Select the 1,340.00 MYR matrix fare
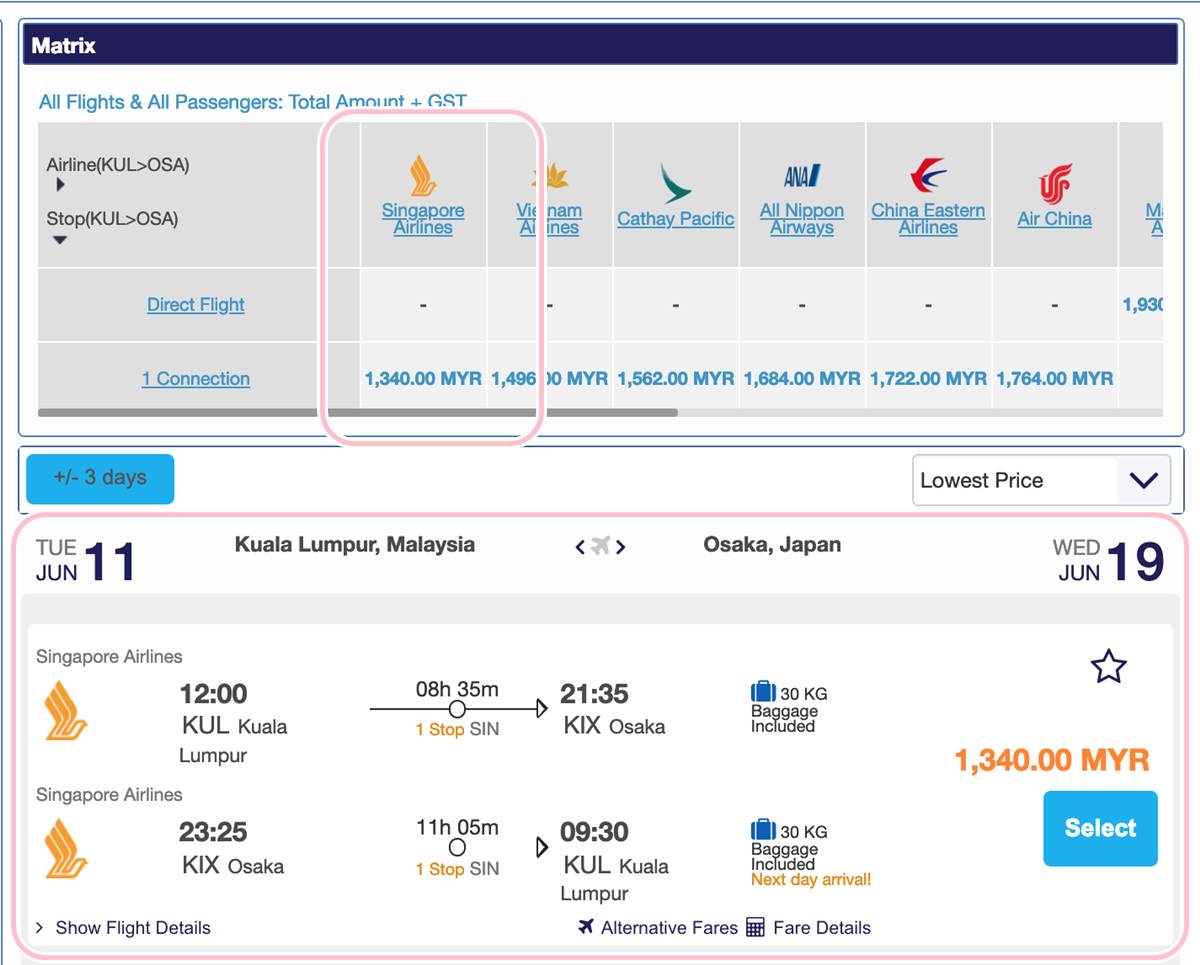This screenshot has width=1200, height=965. point(423,379)
